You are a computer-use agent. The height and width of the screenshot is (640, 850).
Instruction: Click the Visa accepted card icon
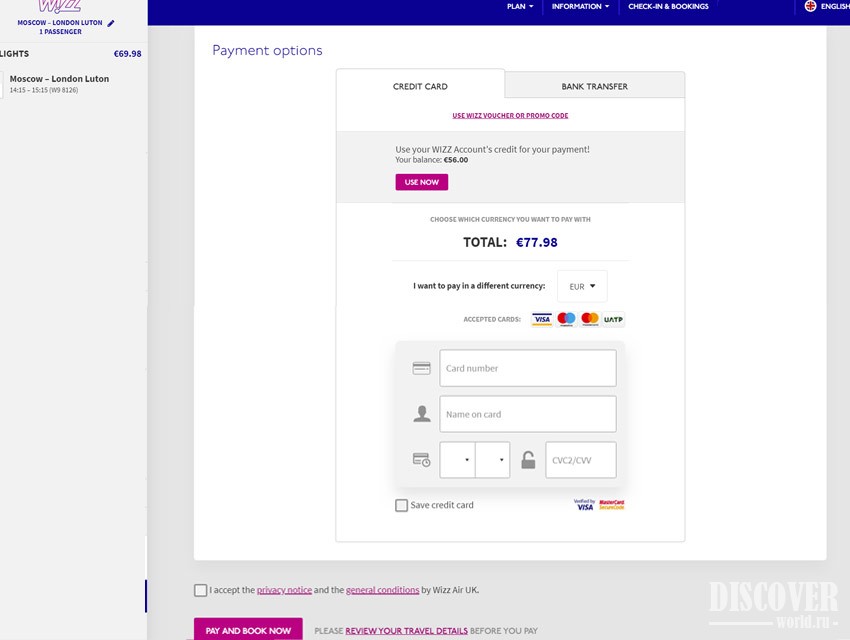click(x=541, y=320)
